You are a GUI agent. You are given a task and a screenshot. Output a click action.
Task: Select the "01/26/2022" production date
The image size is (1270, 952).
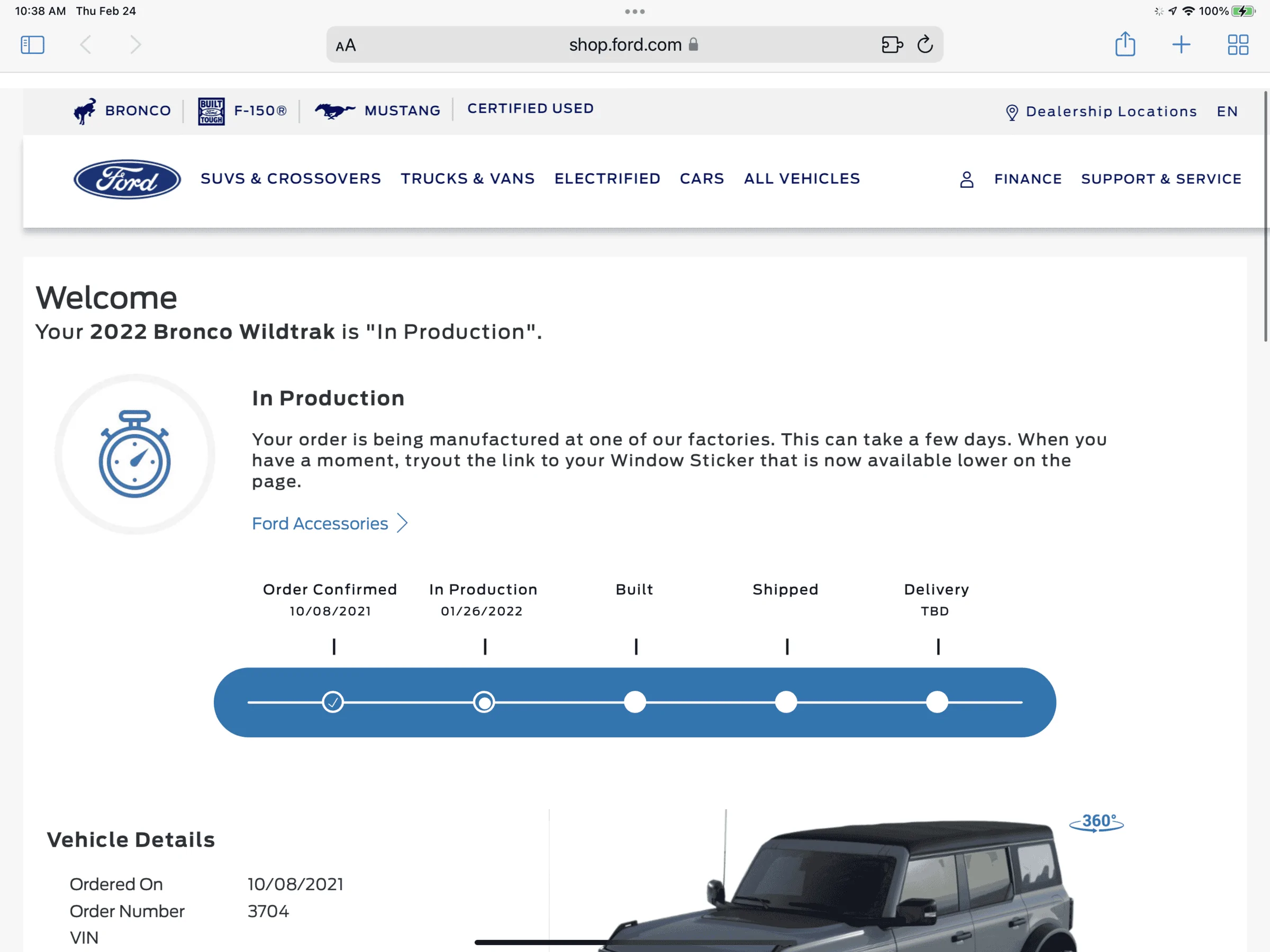482,611
